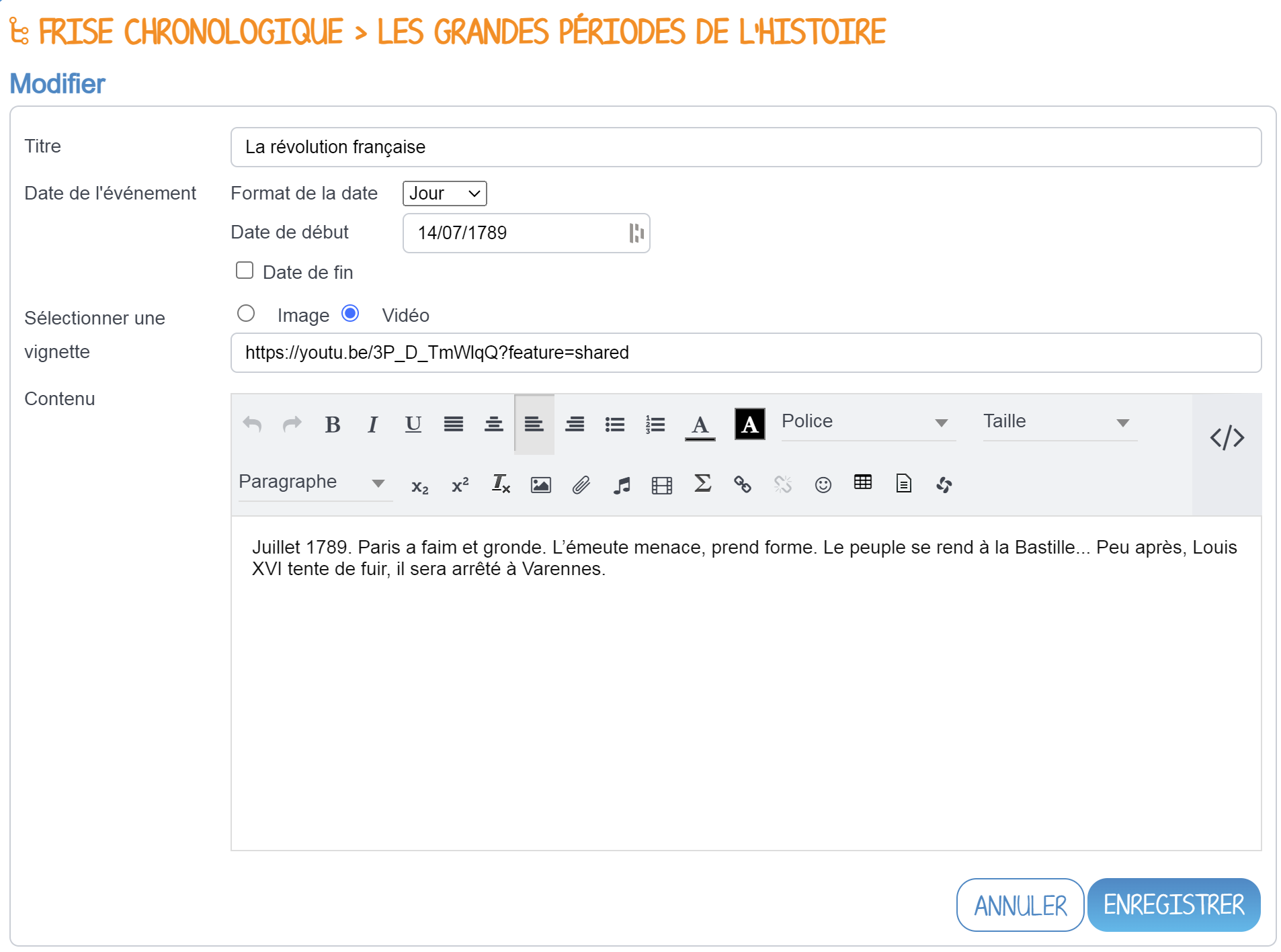Screen dimensions: 1281x952
Task: Toggle bold formatting in the editor
Action: [x=332, y=425]
